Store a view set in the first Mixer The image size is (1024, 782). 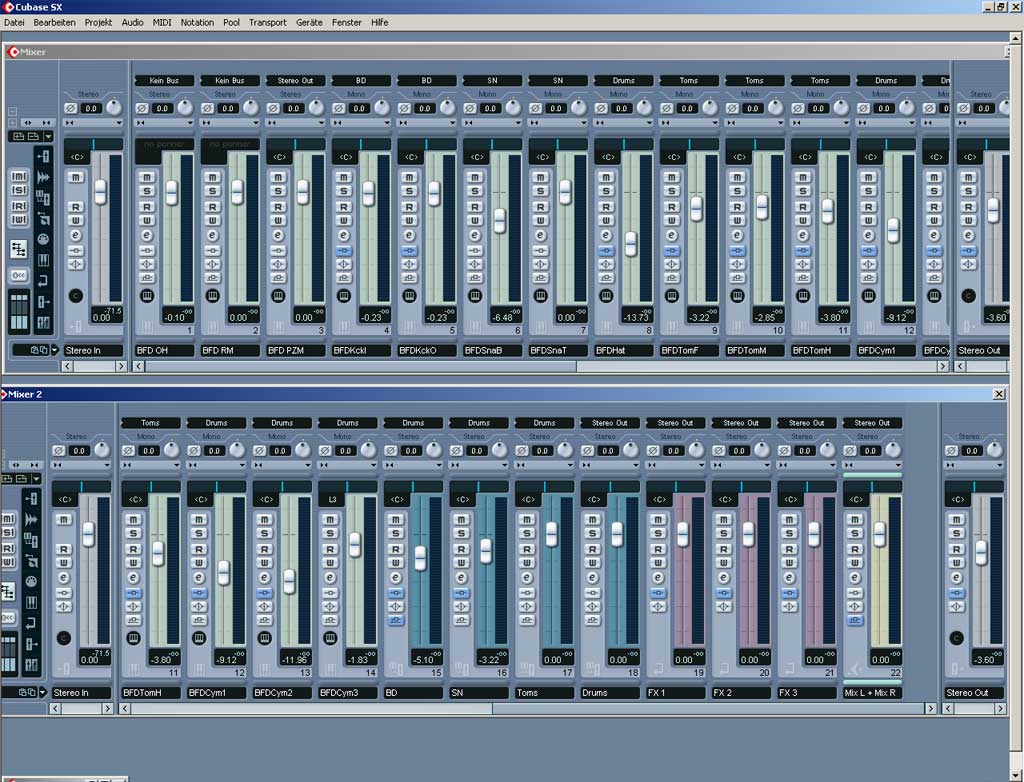[x=18, y=137]
